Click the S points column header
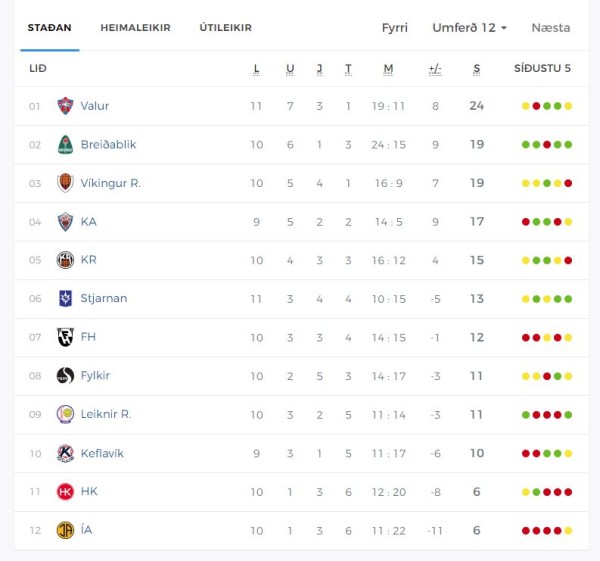The height and width of the screenshot is (561, 600). click(x=476, y=69)
